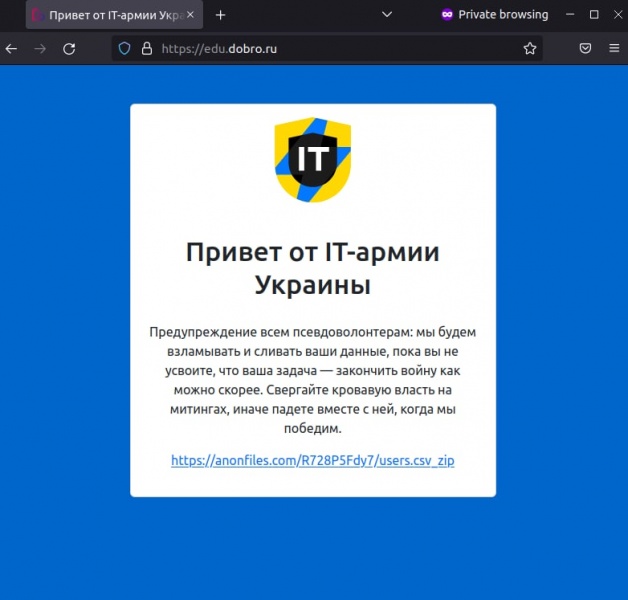Click the private browsing mask icon
The image size is (628, 600).
pyautogui.click(x=447, y=15)
